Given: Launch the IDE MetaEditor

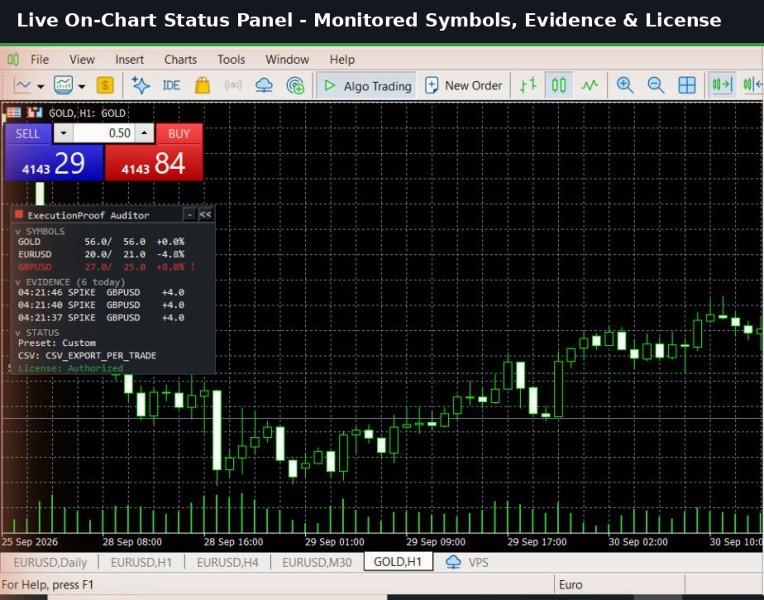Looking at the screenshot, I should tap(171, 86).
